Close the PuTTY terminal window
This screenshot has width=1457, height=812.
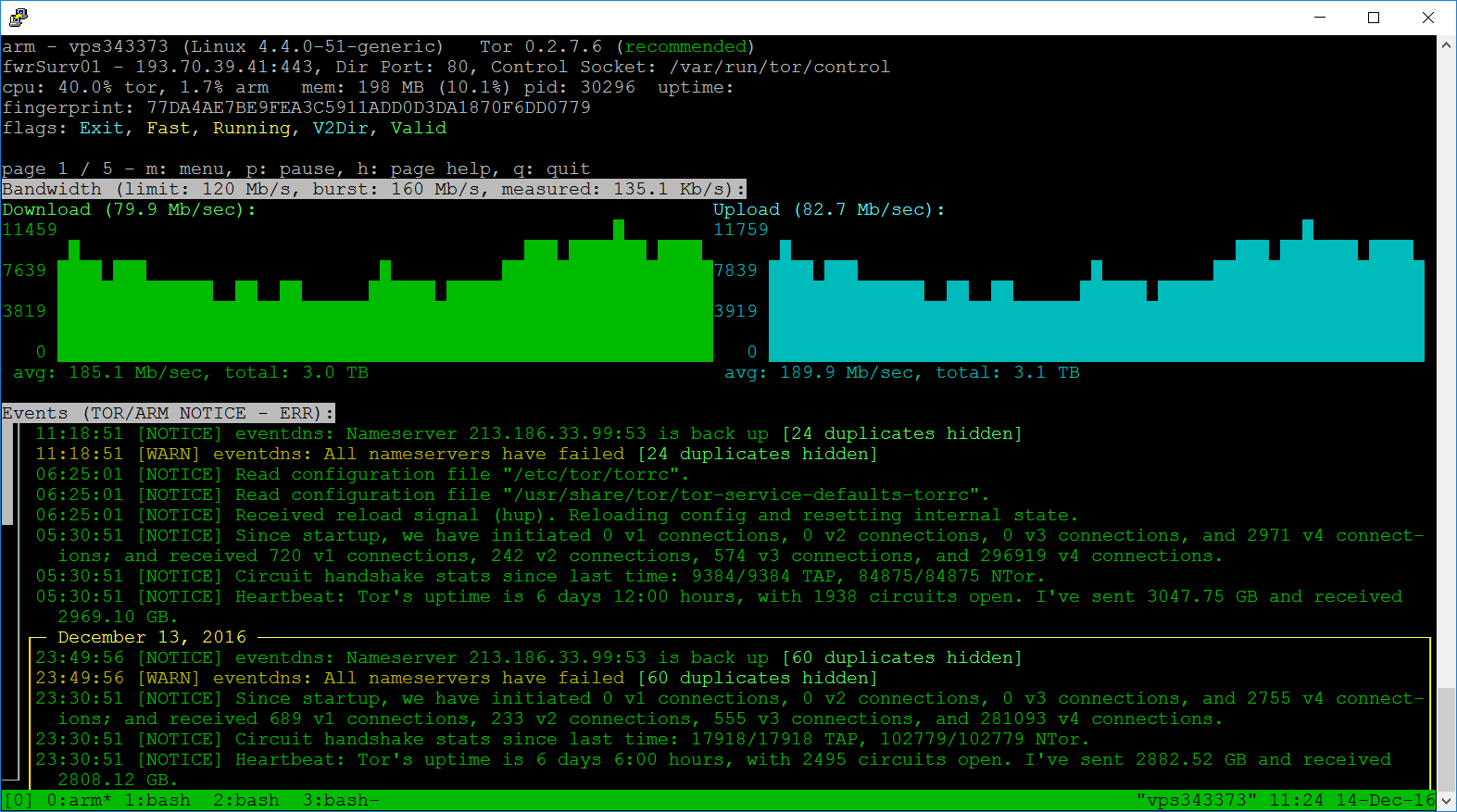pos(1427,18)
